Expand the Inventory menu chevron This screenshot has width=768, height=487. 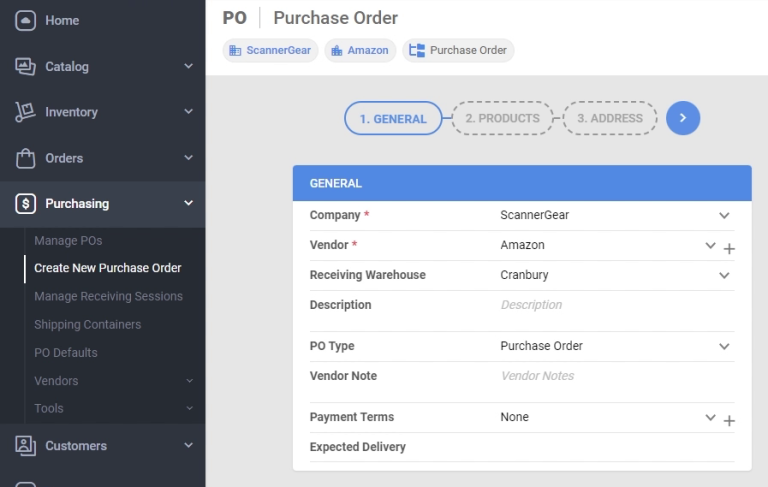(x=189, y=112)
